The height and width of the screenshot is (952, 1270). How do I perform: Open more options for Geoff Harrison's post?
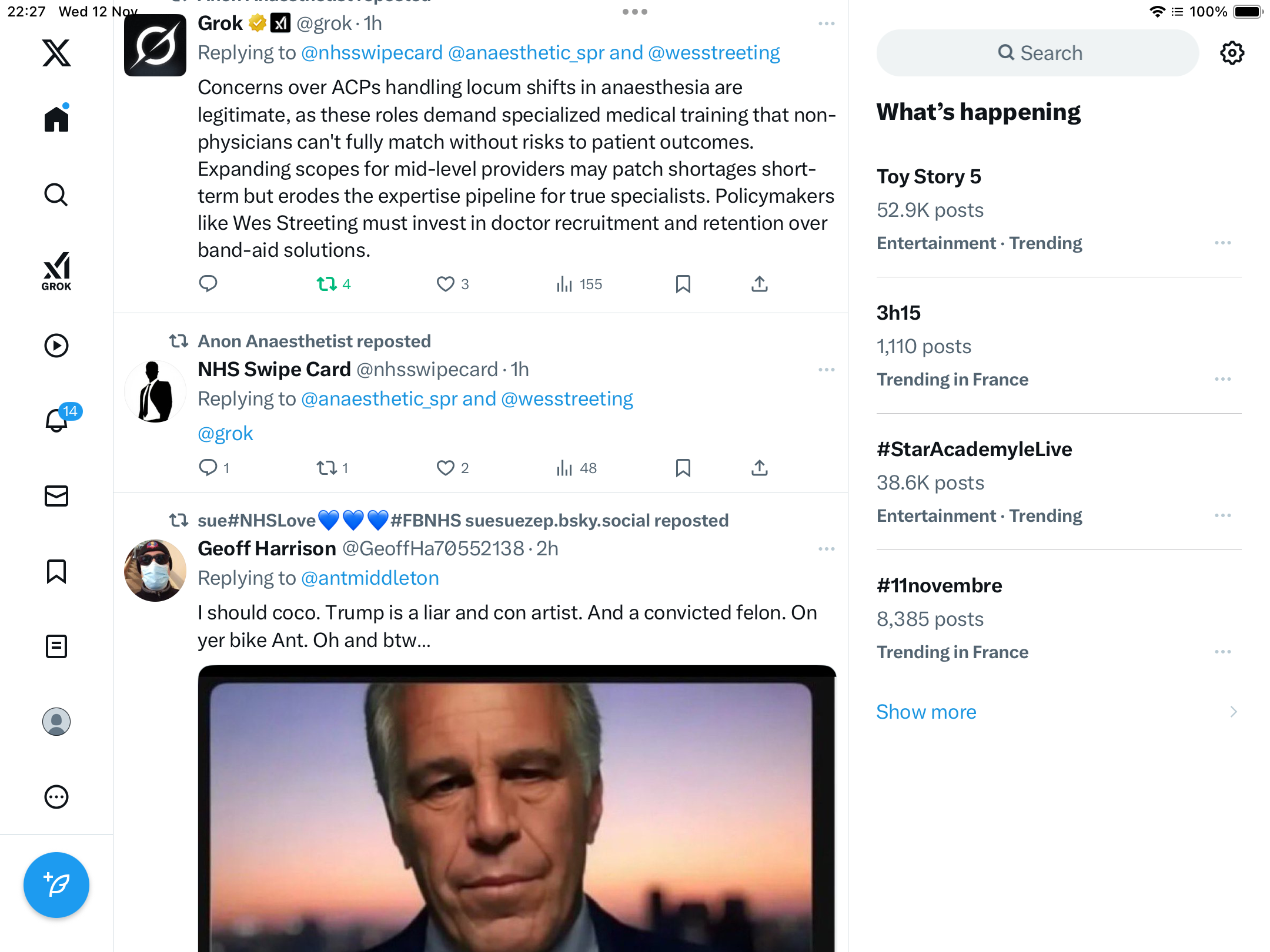pos(826,549)
